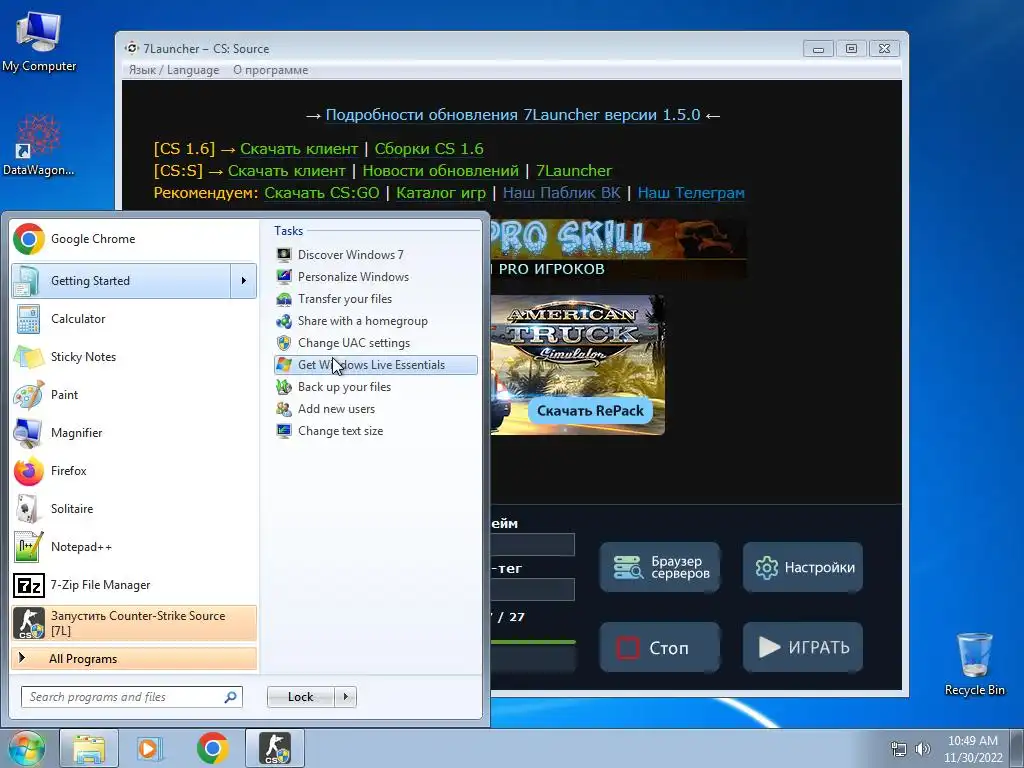Choose Add new users task
Image resolution: width=1024 pixels, height=768 pixels.
coord(376,409)
